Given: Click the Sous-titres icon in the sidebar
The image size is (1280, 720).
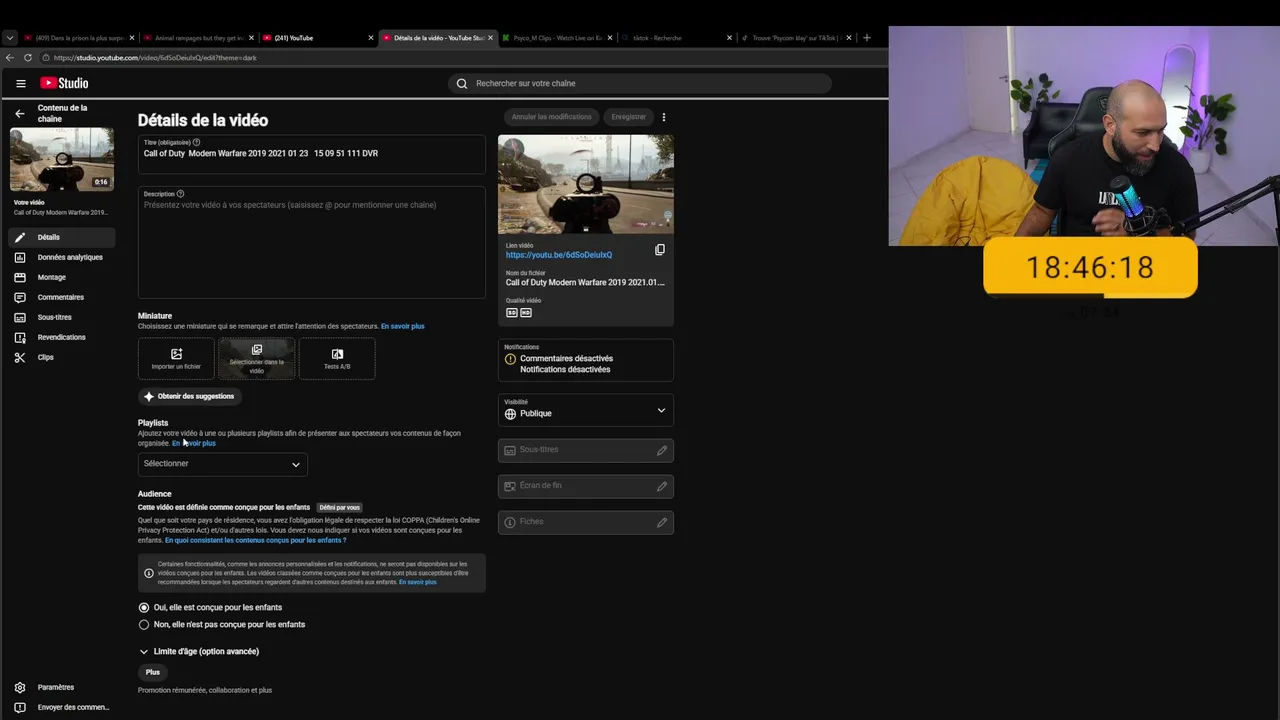Looking at the screenshot, I should point(19,317).
